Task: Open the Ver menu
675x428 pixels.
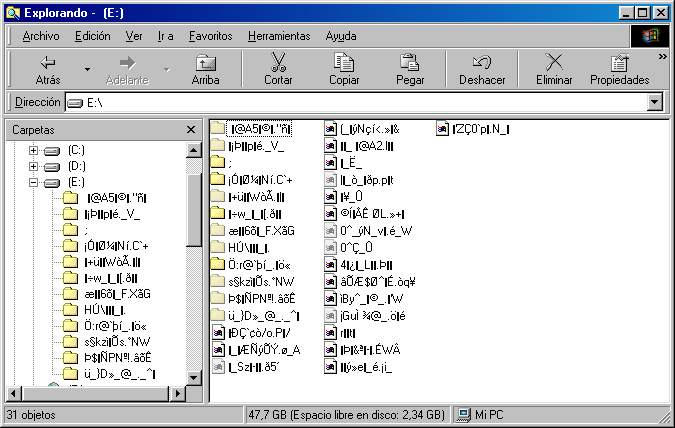Action: tap(134, 36)
